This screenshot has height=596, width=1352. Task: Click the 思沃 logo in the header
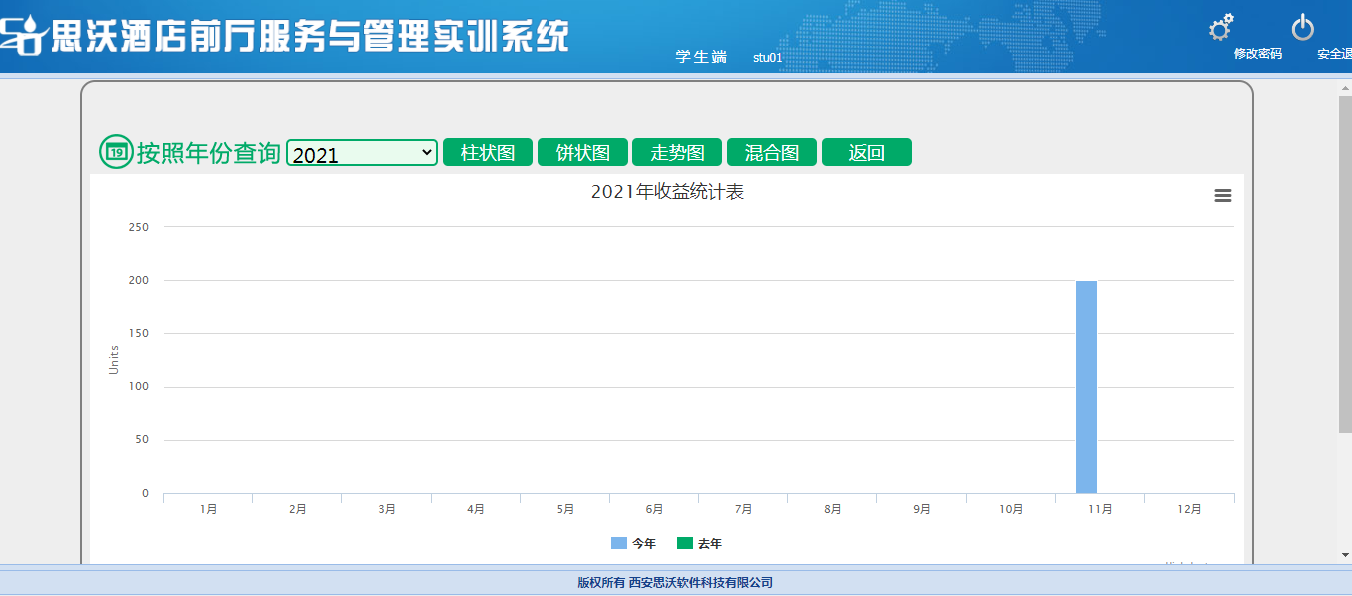click(x=23, y=35)
